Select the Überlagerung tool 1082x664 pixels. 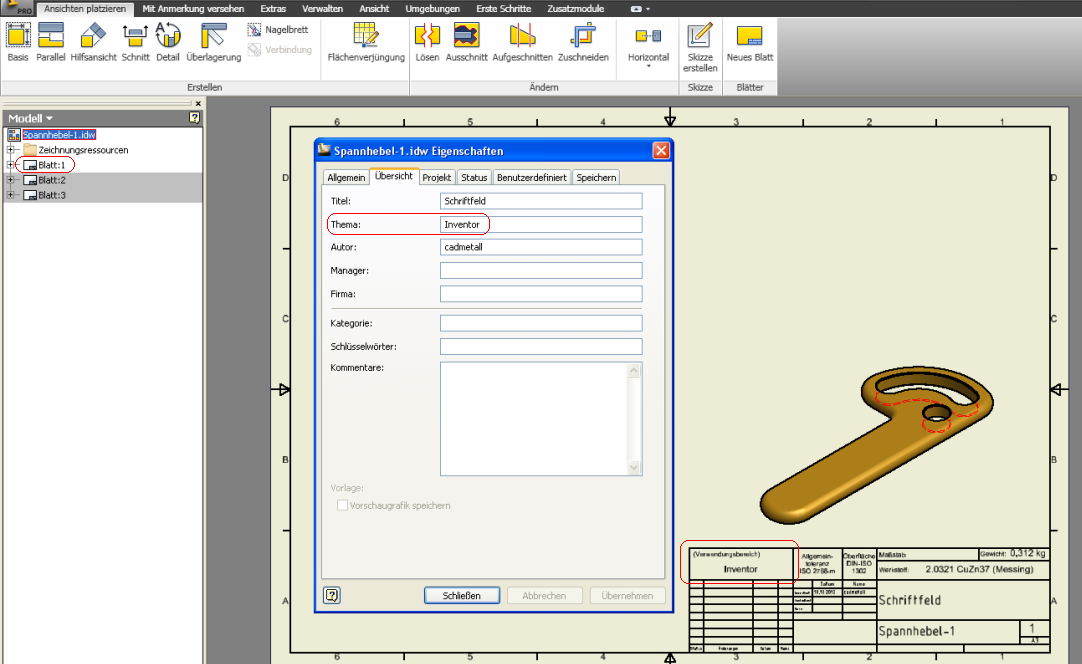pos(213,42)
